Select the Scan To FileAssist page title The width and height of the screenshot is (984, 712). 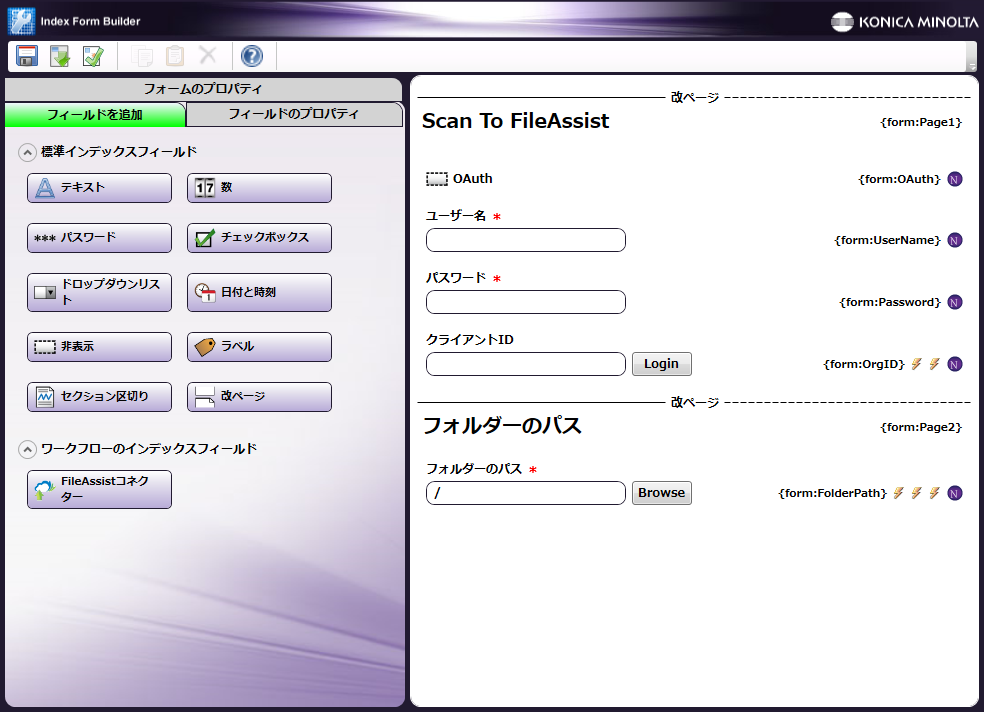(515, 121)
